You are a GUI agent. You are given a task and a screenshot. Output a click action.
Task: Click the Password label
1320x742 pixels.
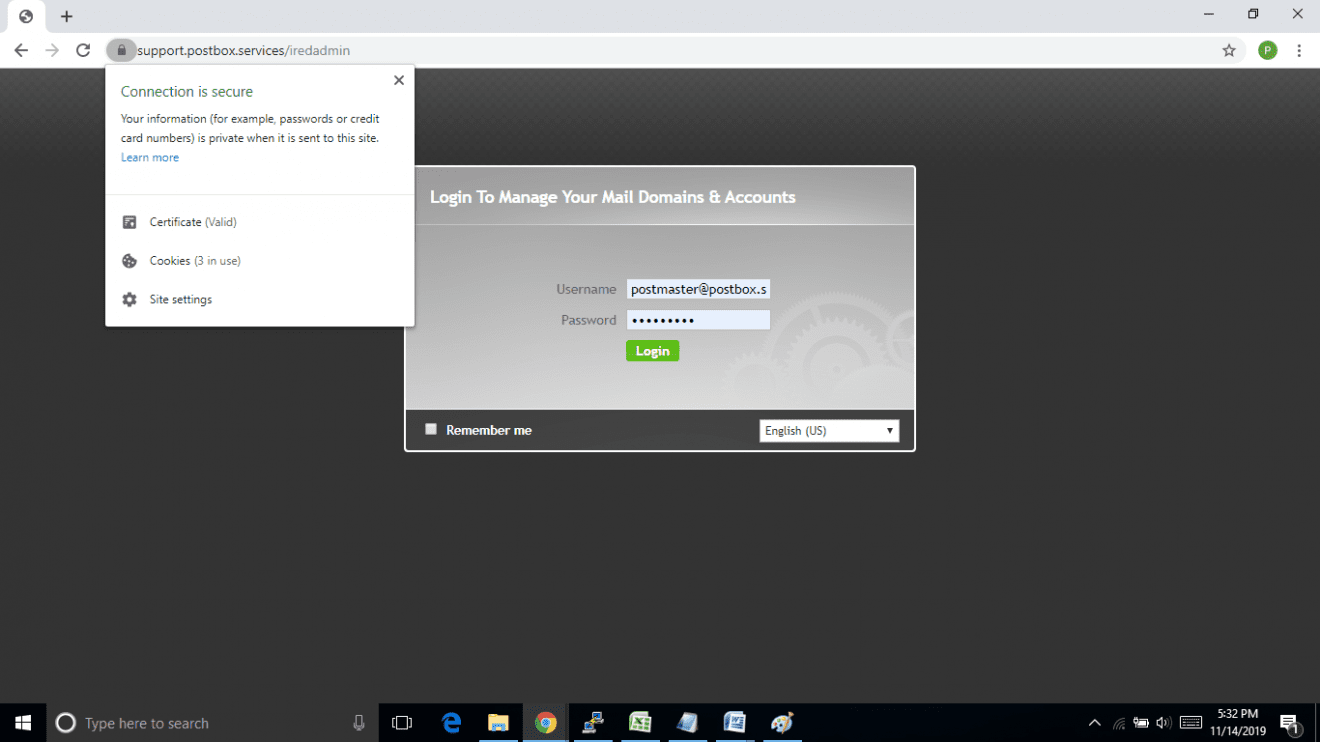(589, 320)
